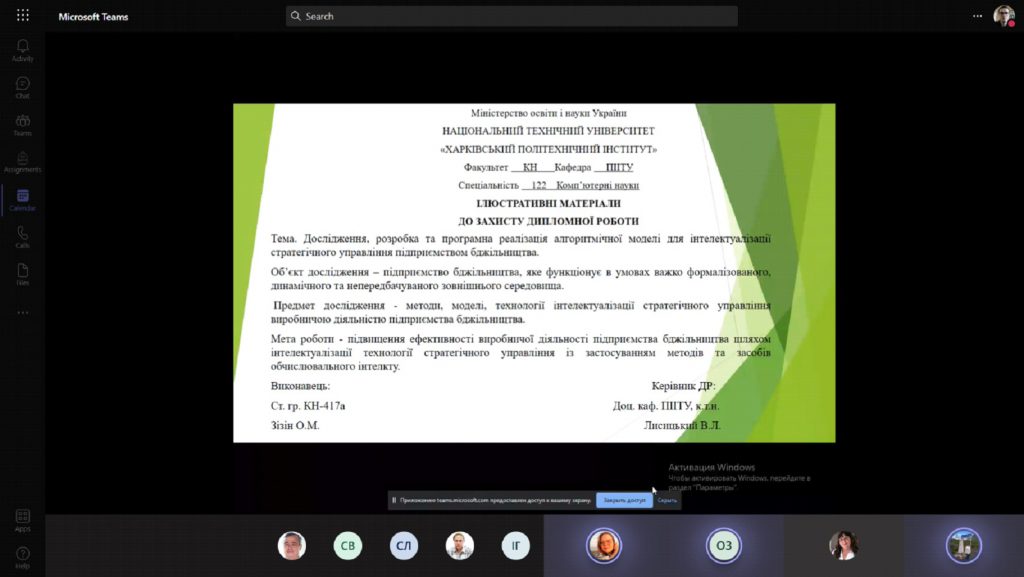The width and height of the screenshot is (1024, 577).
Task: Expand more apps ellipsis in sidebar
Action: [22, 313]
